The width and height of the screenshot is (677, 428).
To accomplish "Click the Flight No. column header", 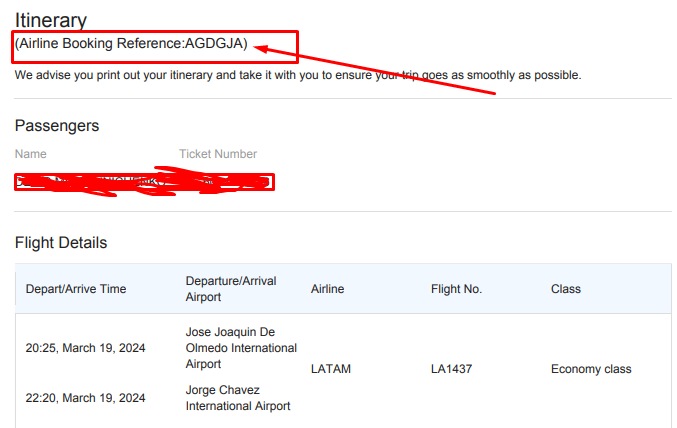I will point(456,289).
